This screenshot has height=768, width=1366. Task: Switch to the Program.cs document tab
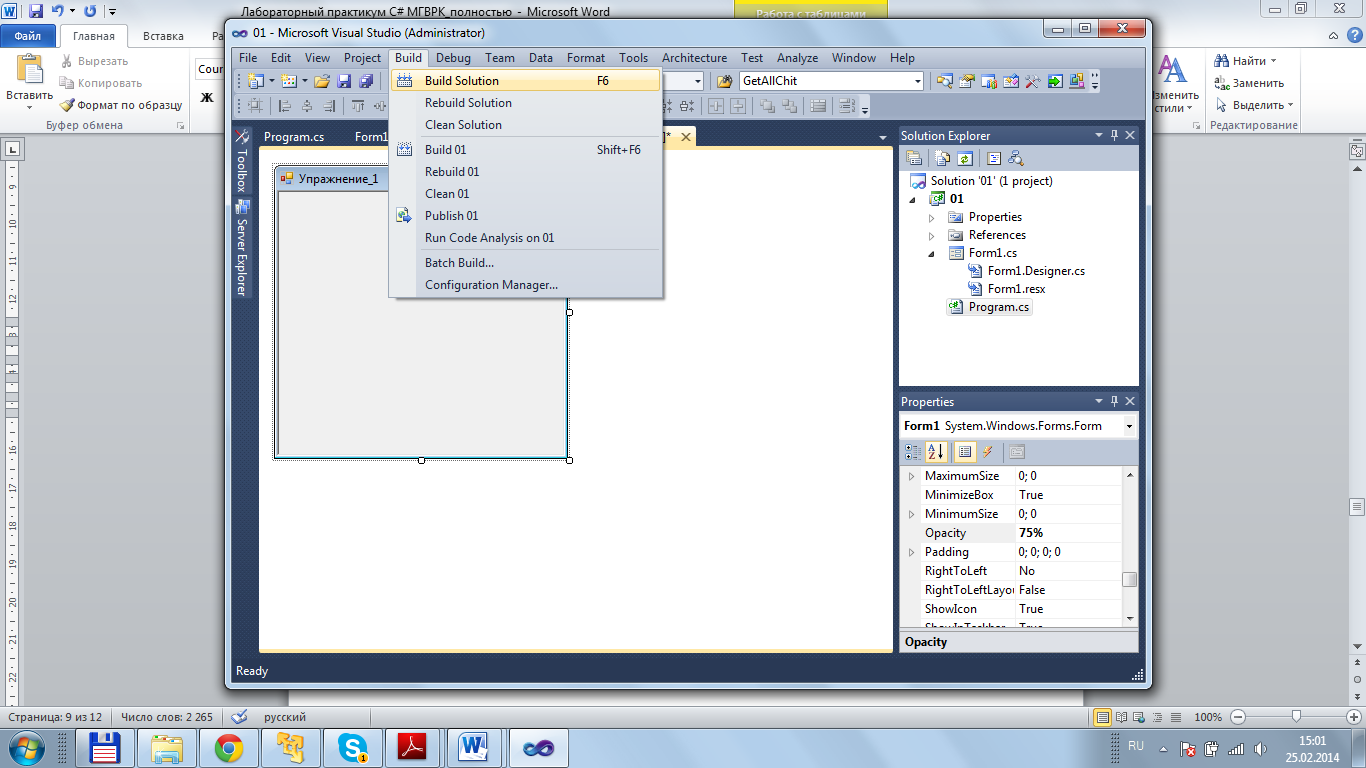(x=294, y=137)
